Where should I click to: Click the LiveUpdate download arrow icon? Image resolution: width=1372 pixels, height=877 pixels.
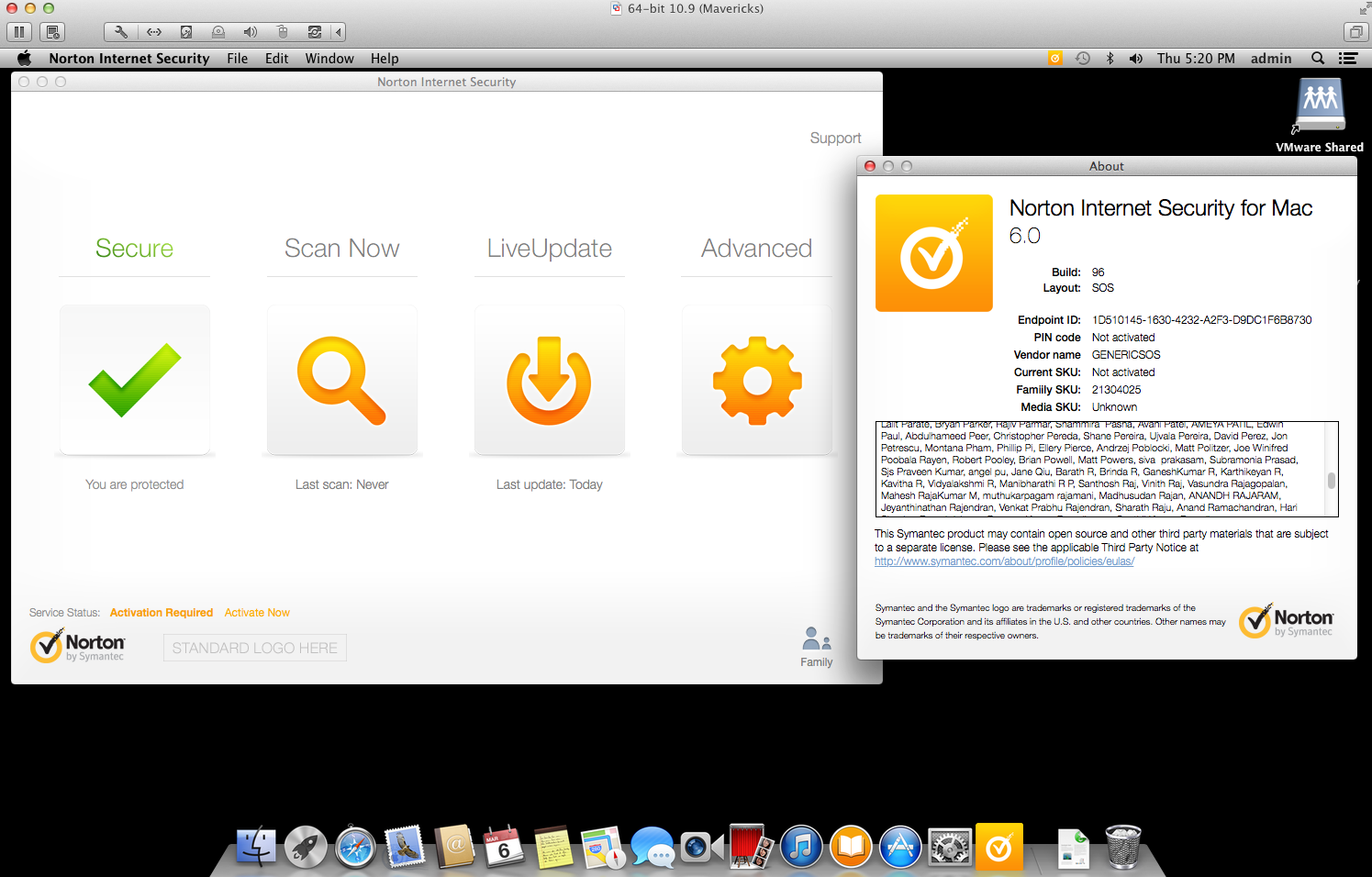[x=549, y=380]
